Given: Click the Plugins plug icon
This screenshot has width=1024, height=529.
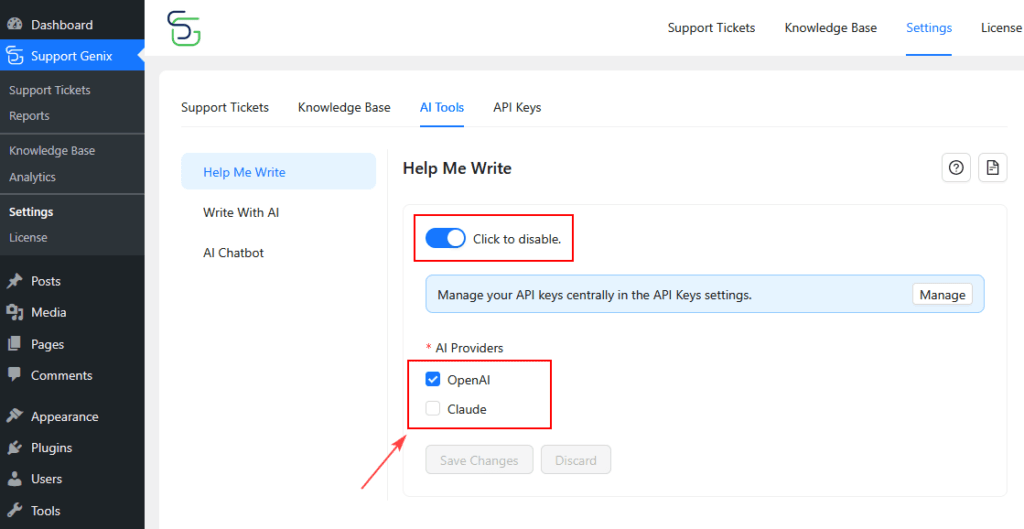Looking at the screenshot, I should point(14,448).
